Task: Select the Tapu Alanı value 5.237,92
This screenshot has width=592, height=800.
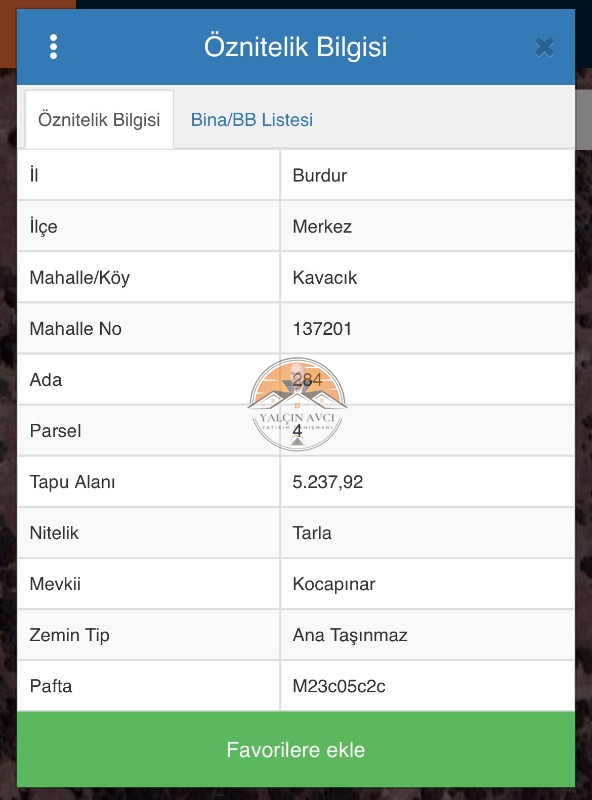Action: pos(328,482)
